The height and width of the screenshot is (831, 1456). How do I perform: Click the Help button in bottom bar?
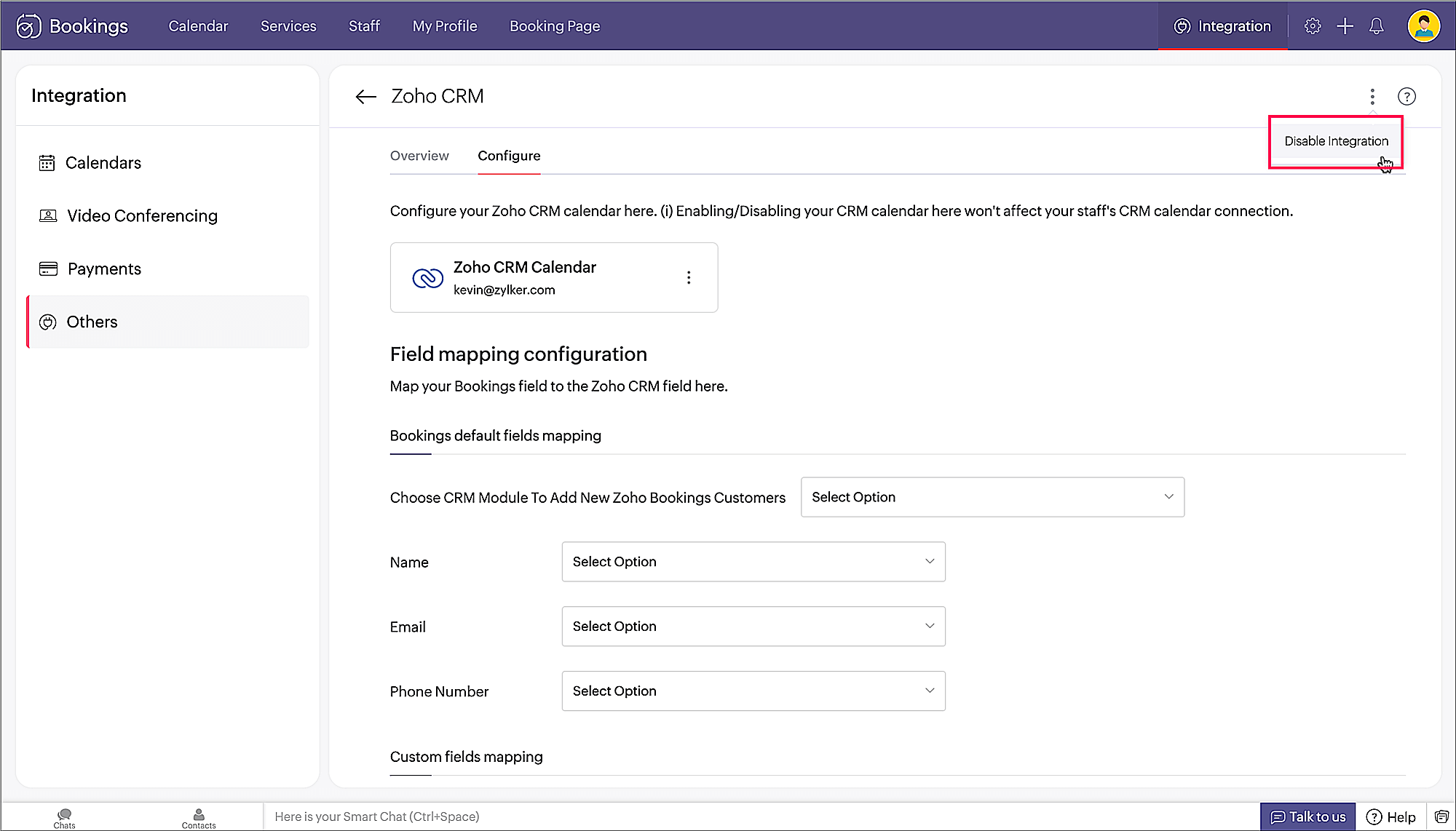click(1390, 817)
